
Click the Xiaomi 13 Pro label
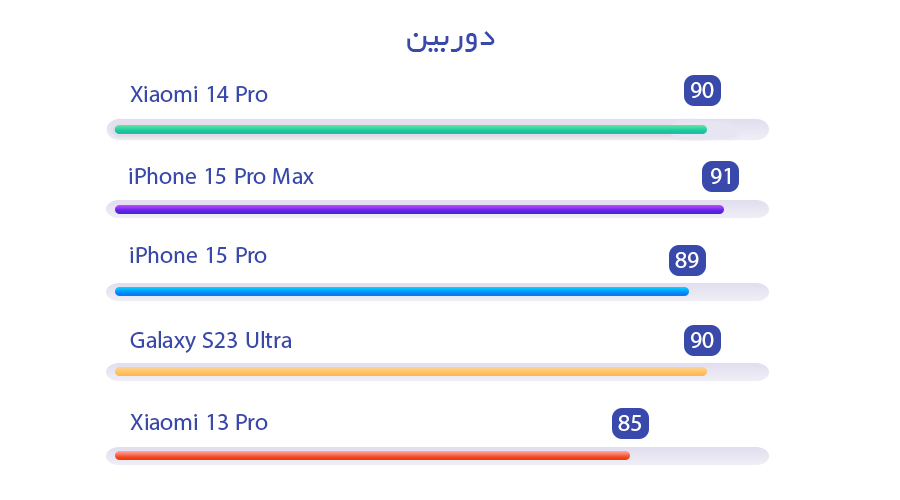point(199,422)
